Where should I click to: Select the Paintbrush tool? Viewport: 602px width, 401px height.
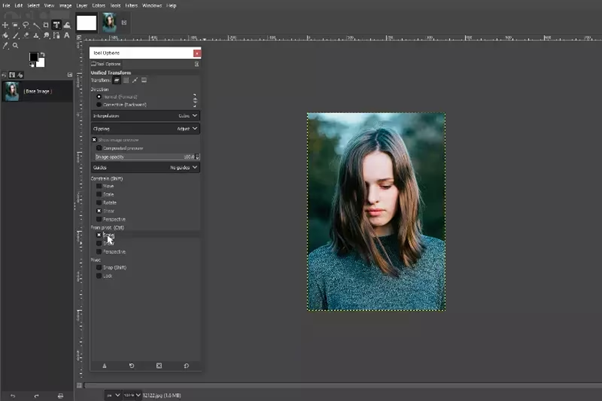[x=15, y=35]
